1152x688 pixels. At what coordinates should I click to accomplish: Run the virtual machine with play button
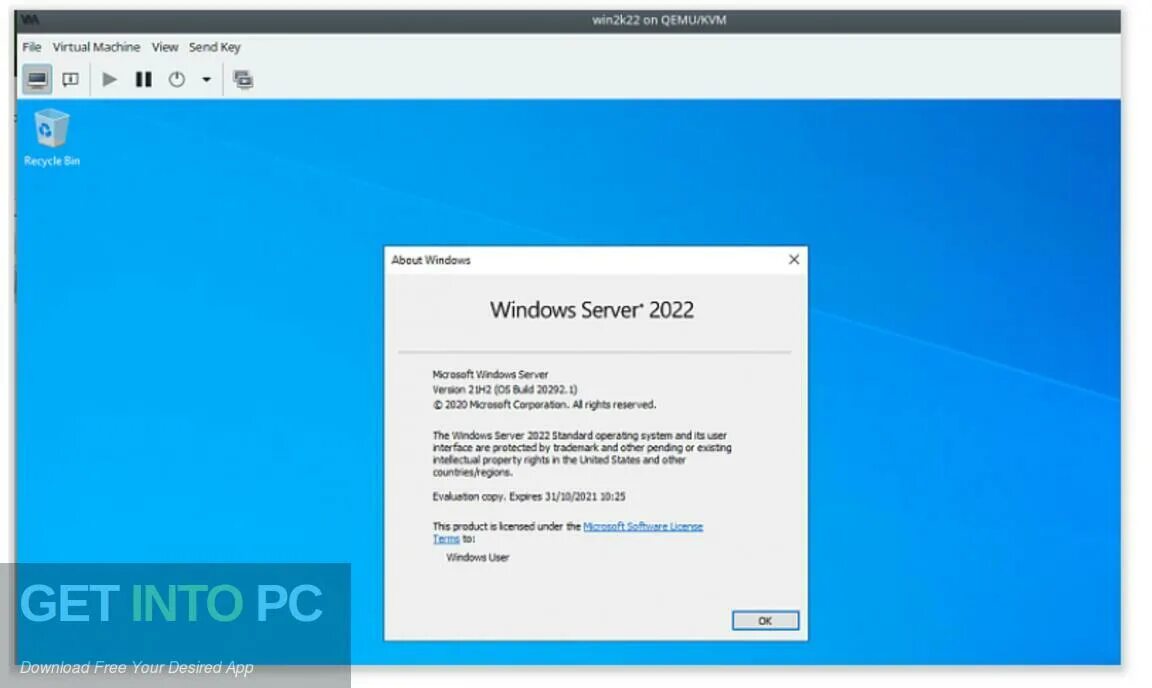[109, 79]
